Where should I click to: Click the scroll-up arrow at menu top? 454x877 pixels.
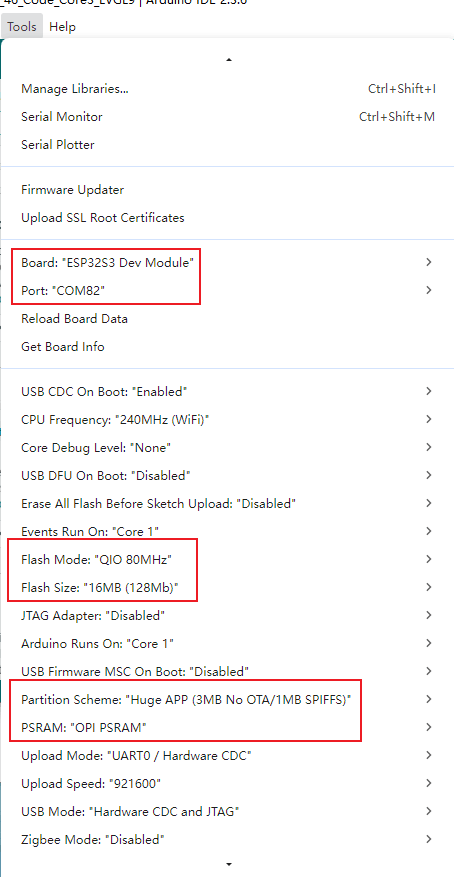point(229,60)
